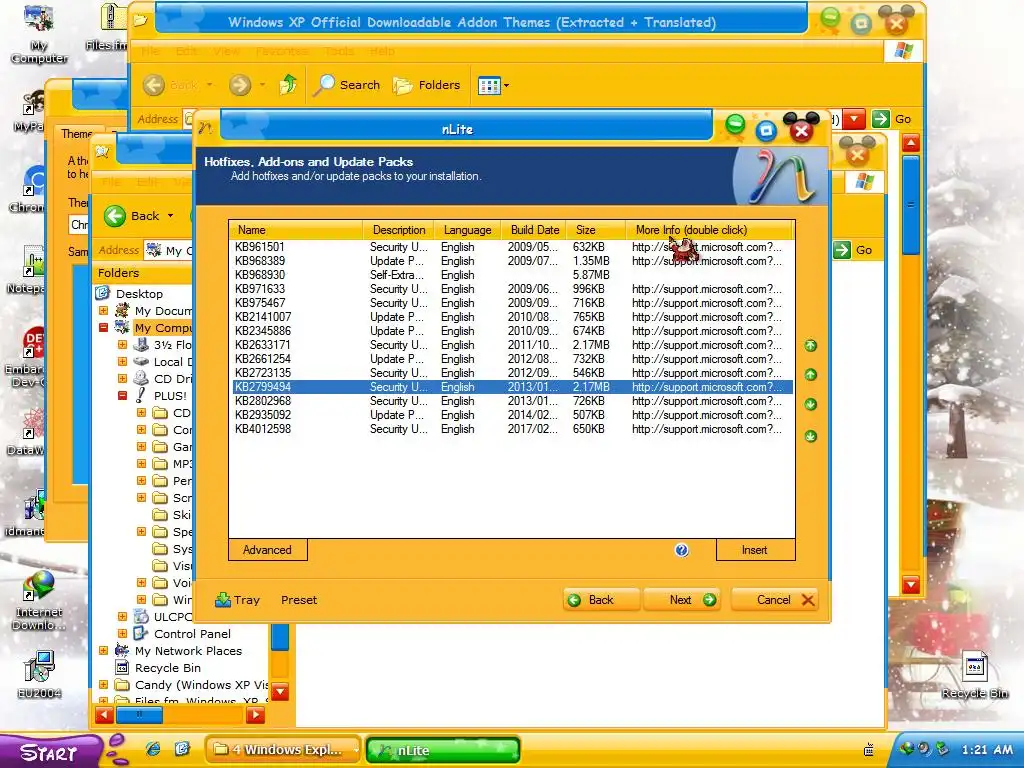
Task: Click the Go arrow in back Explorer address bar
Action: (881, 119)
